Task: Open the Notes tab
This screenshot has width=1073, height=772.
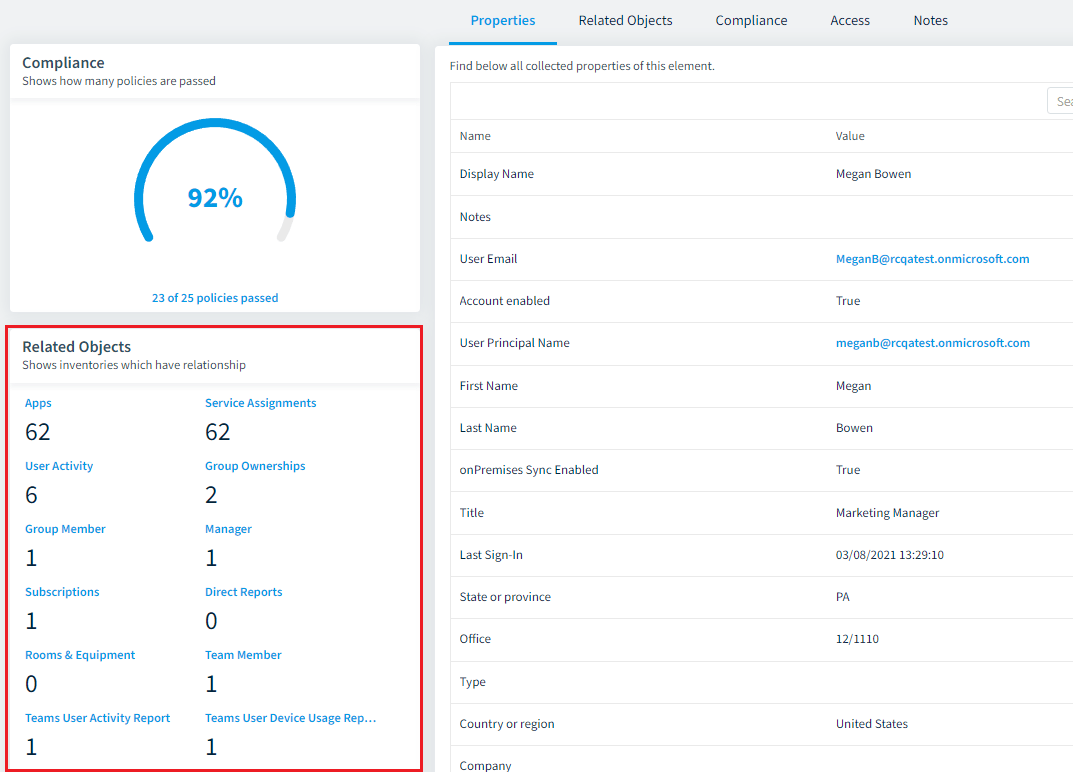Action: [x=930, y=21]
